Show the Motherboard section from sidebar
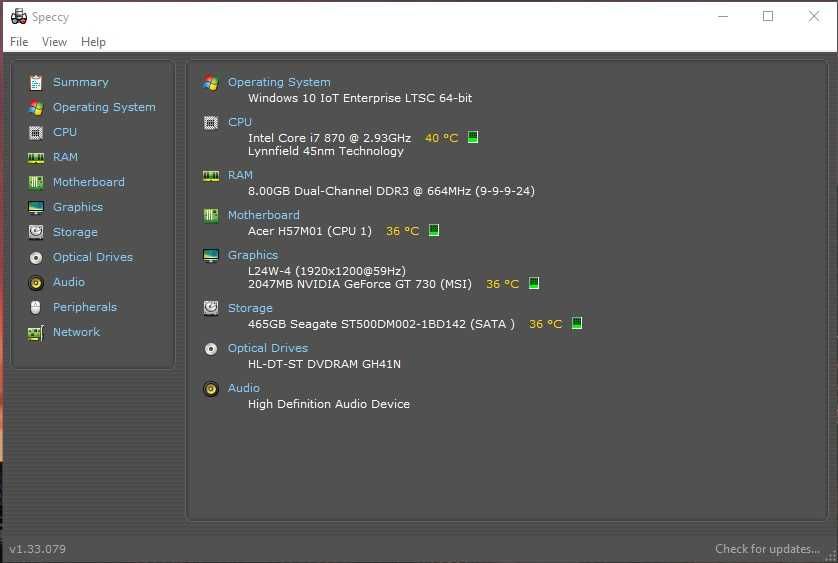Image resolution: width=838 pixels, height=563 pixels. click(x=89, y=182)
